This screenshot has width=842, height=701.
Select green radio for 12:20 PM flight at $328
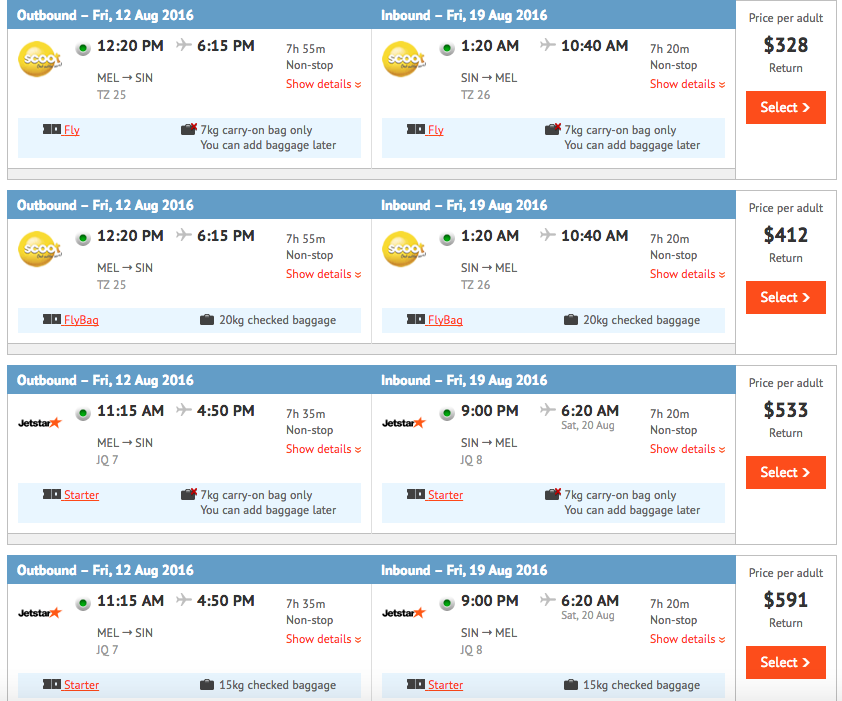pos(83,48)
